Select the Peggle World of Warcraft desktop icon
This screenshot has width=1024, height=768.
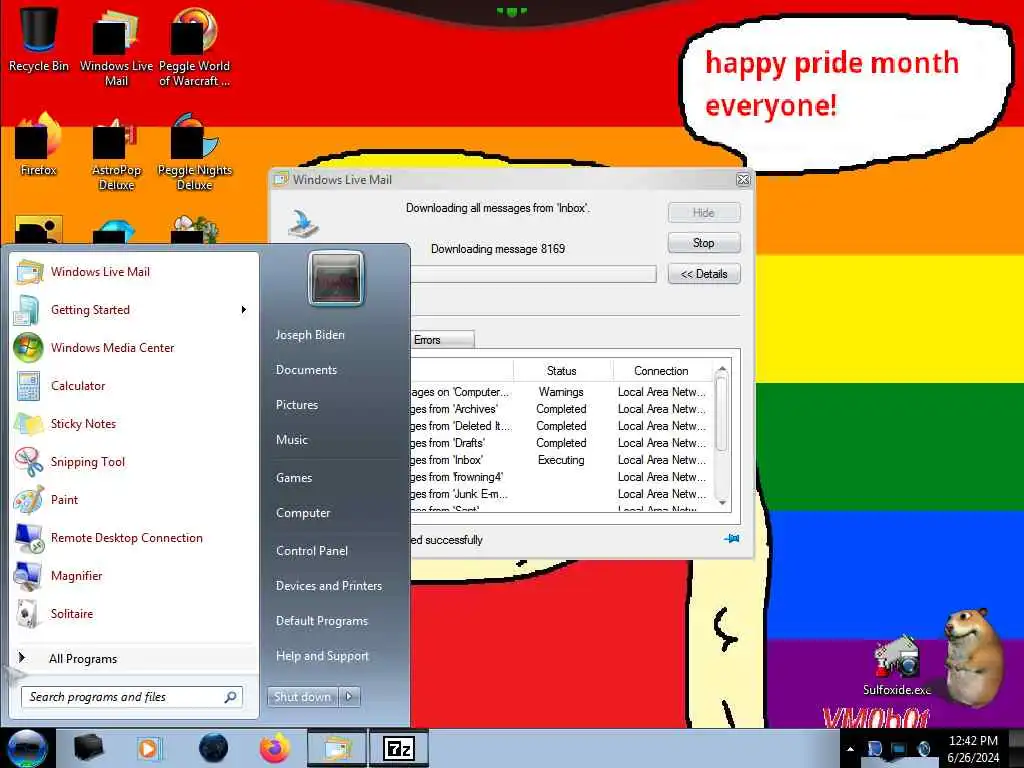tap(194, 47)
